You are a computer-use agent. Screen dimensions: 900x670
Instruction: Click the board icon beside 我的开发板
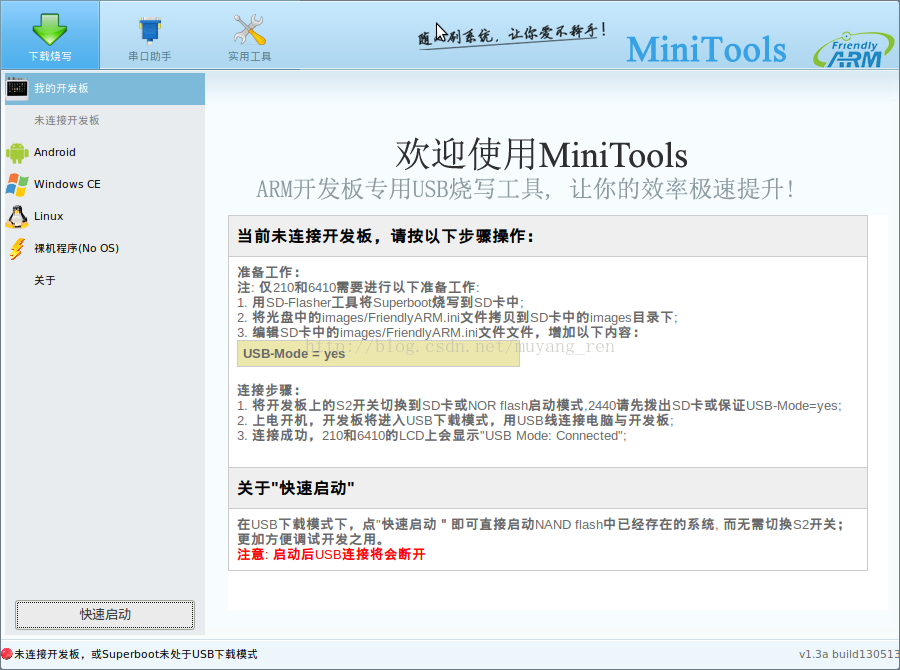(x=17, y=88)
